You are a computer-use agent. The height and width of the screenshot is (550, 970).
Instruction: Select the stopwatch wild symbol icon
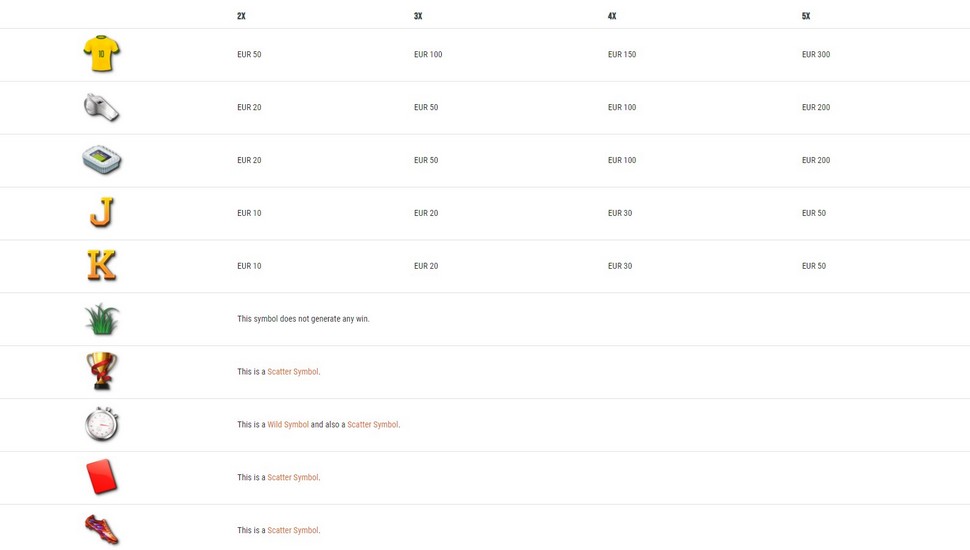point(101,424)
